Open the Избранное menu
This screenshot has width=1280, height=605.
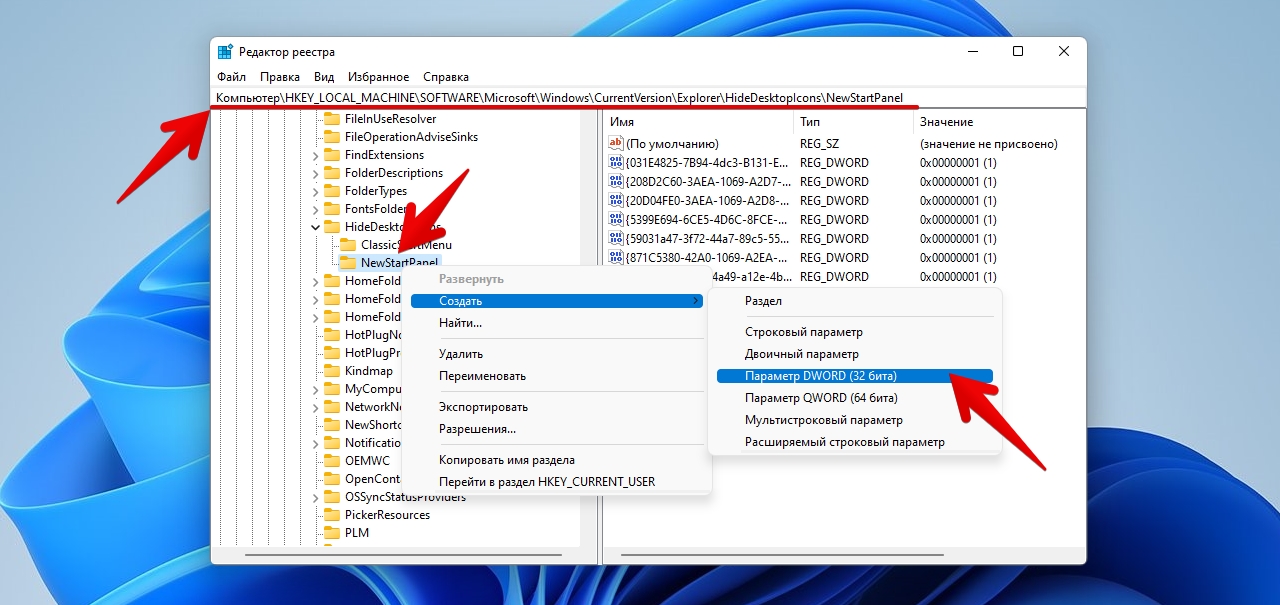click(379, 77)
